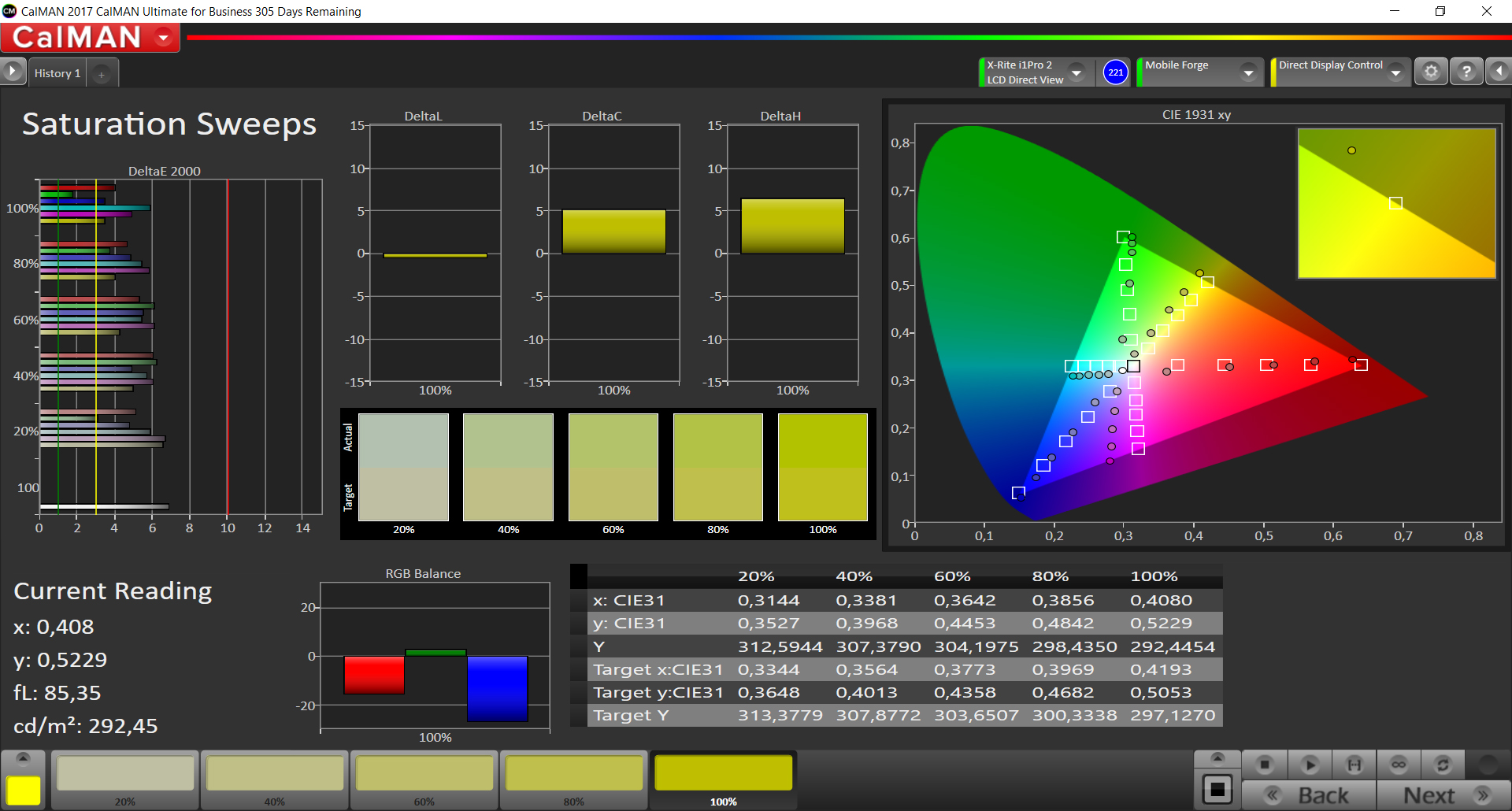Viewport: 1512px width, 811px height.
Task: Click the 80% Actual/Target comparison swatch
Action: (717, 468)
